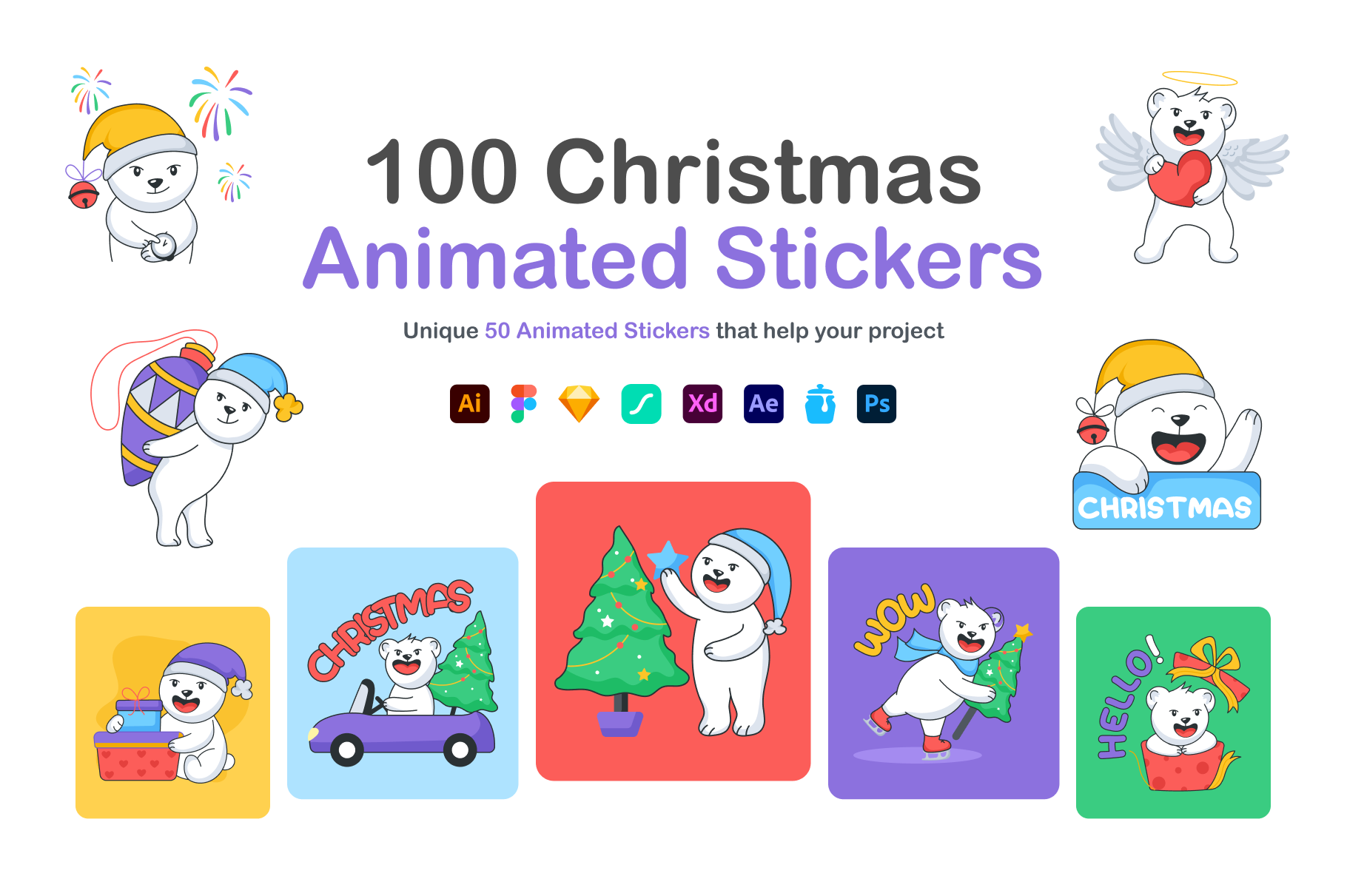Select the red Christmas tree star sticker

click(x=673, y=631)
